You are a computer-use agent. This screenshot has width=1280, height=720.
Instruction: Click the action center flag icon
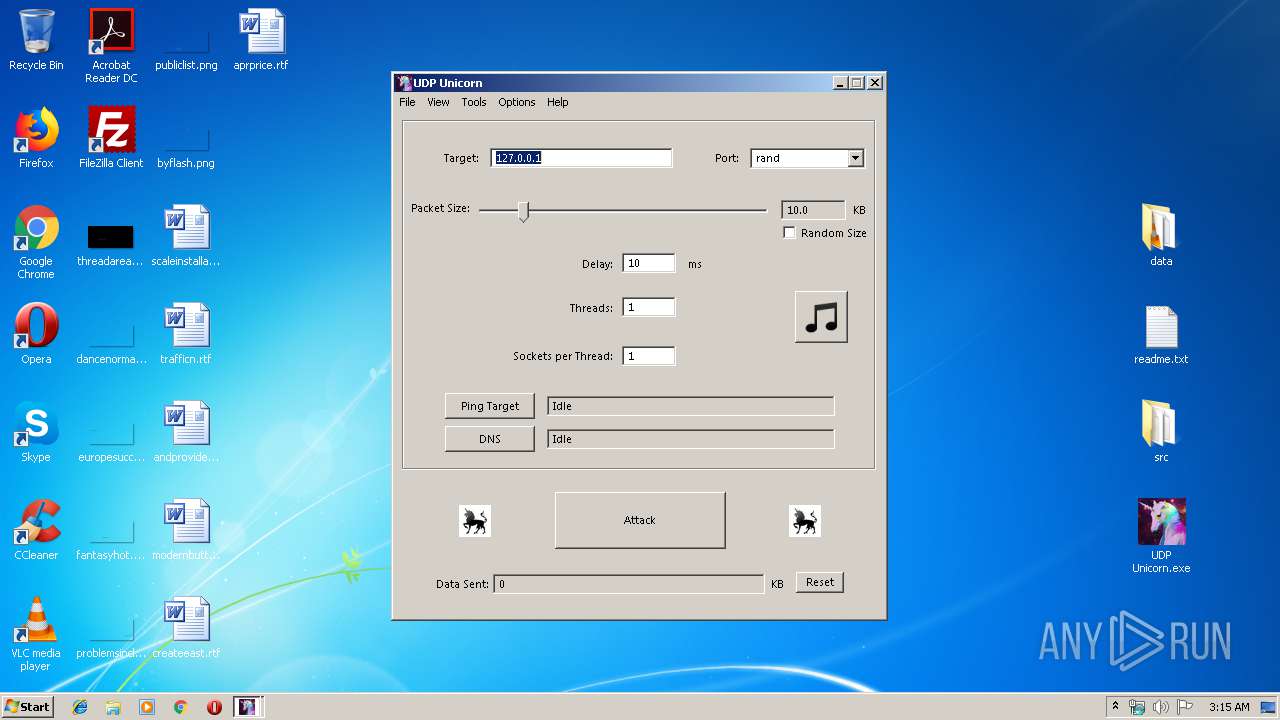[1185, 707]
